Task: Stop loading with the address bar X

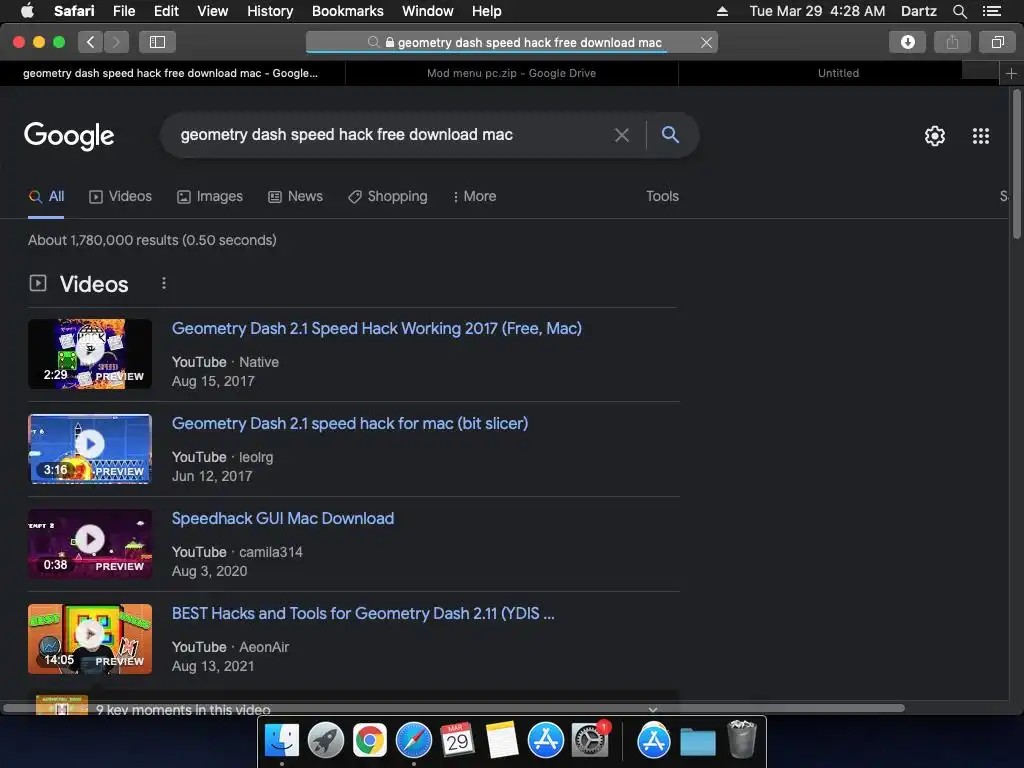Action: [x=706, y=42]
